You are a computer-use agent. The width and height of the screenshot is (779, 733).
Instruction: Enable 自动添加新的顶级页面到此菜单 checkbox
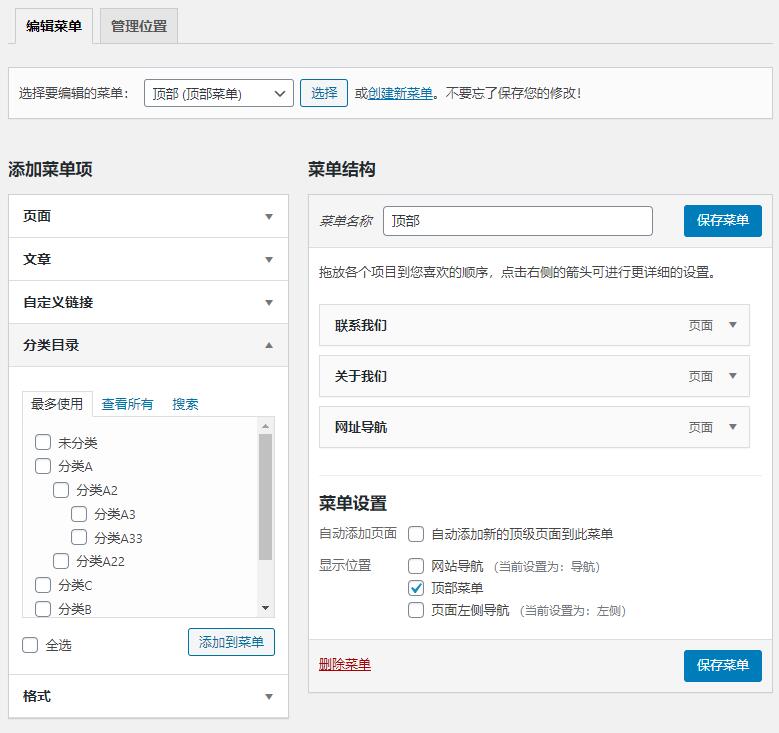[416, 534]
